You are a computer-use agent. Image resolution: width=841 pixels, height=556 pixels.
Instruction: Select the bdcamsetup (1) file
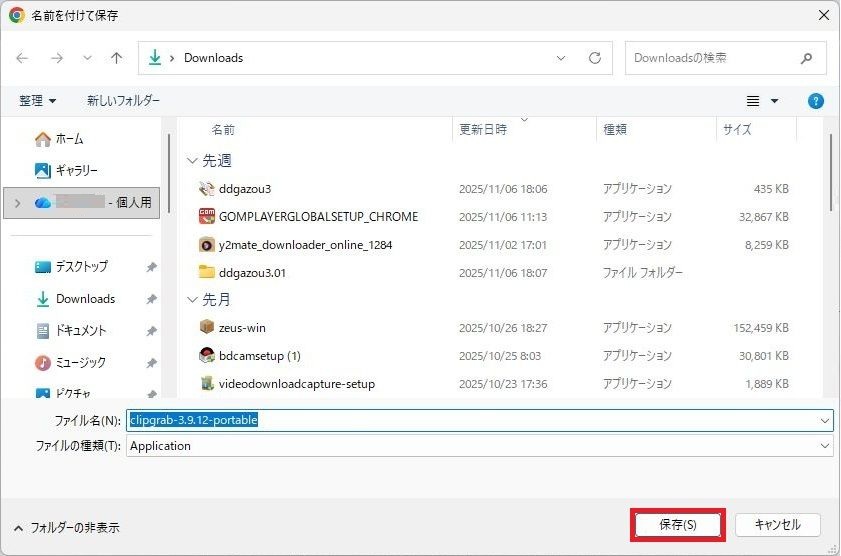point(259,356)
